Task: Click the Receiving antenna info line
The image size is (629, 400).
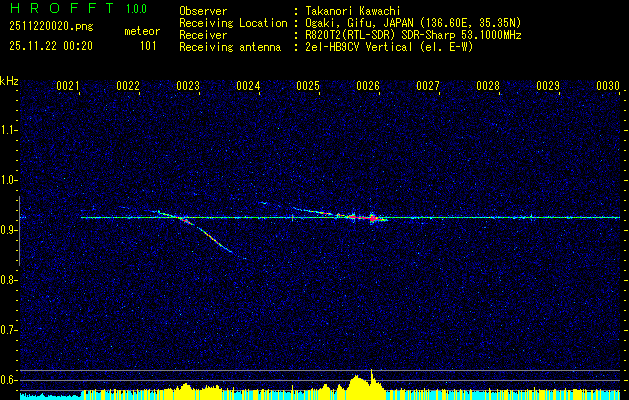Action: pos(326,47)
